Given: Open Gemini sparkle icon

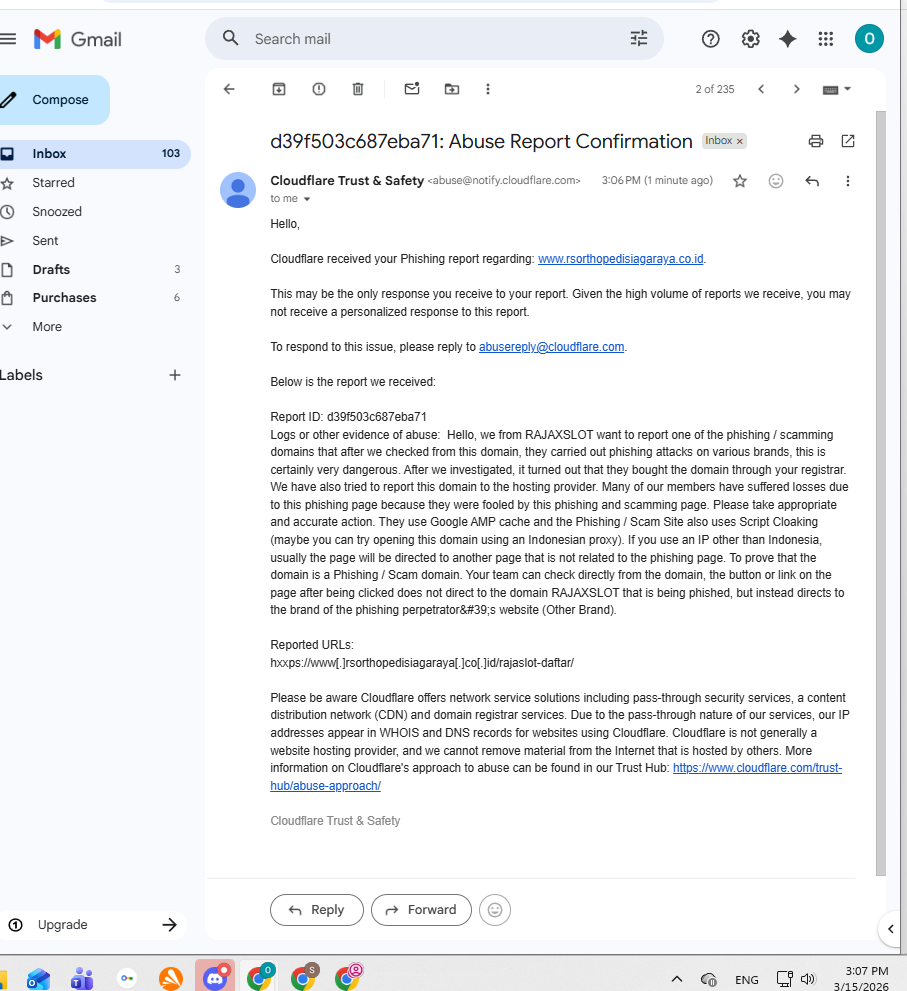Looking at the screenshot, I should [788, 39].
